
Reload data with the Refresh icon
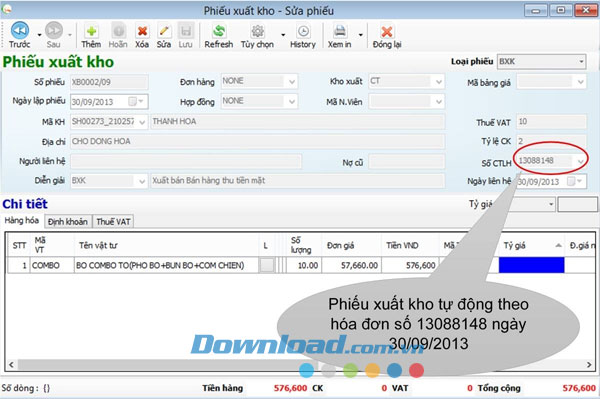[x=219, y=31]
